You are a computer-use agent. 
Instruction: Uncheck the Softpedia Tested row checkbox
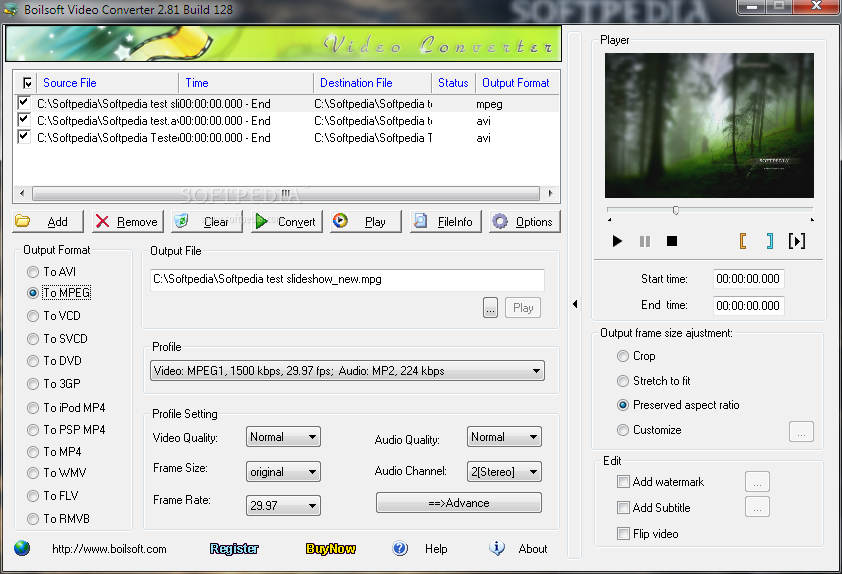pos(23,136)
